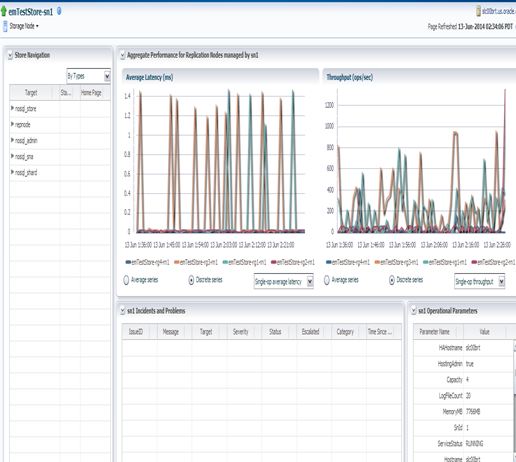Expand the repnode tree node
Viewport: 516px width, 462px height.
12,124
